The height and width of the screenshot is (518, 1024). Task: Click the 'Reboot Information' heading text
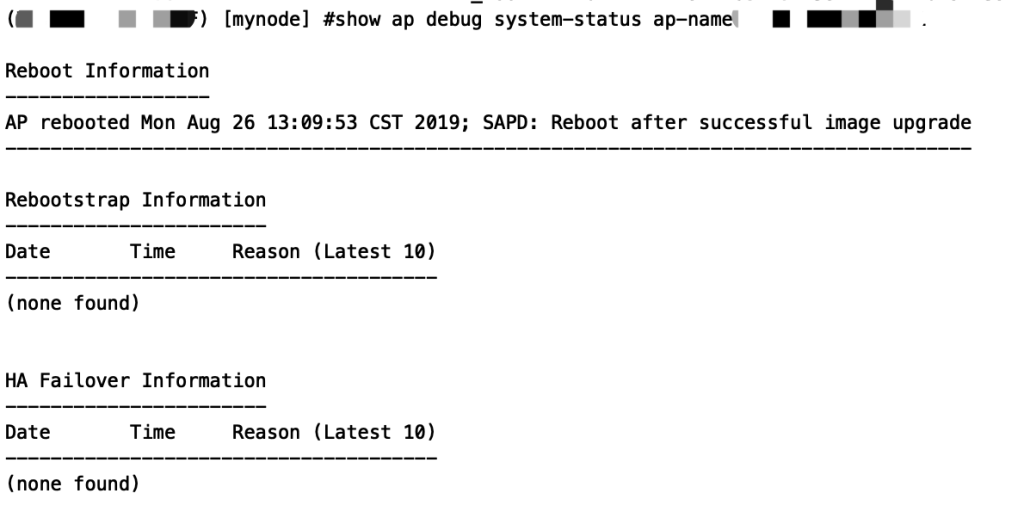pos(107,71)
